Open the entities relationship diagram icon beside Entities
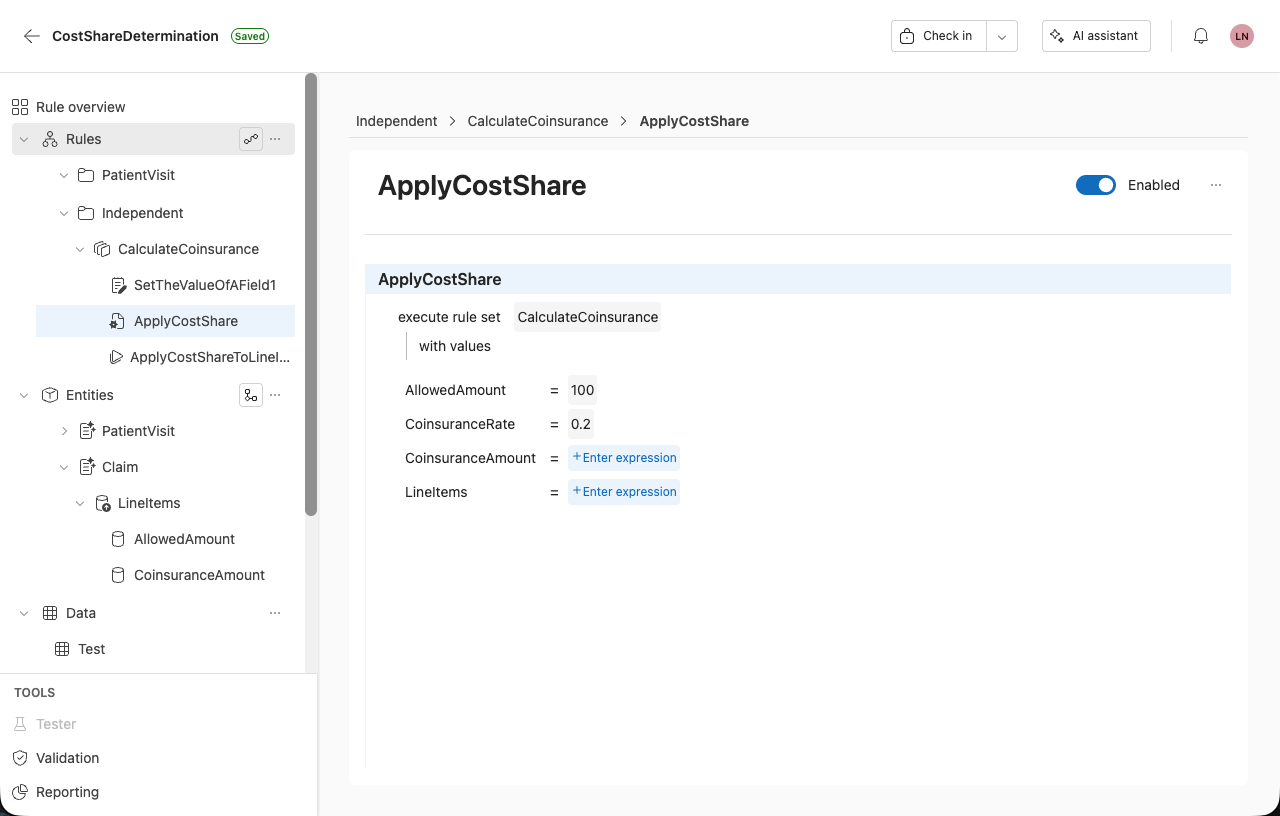 coord(251,394)
